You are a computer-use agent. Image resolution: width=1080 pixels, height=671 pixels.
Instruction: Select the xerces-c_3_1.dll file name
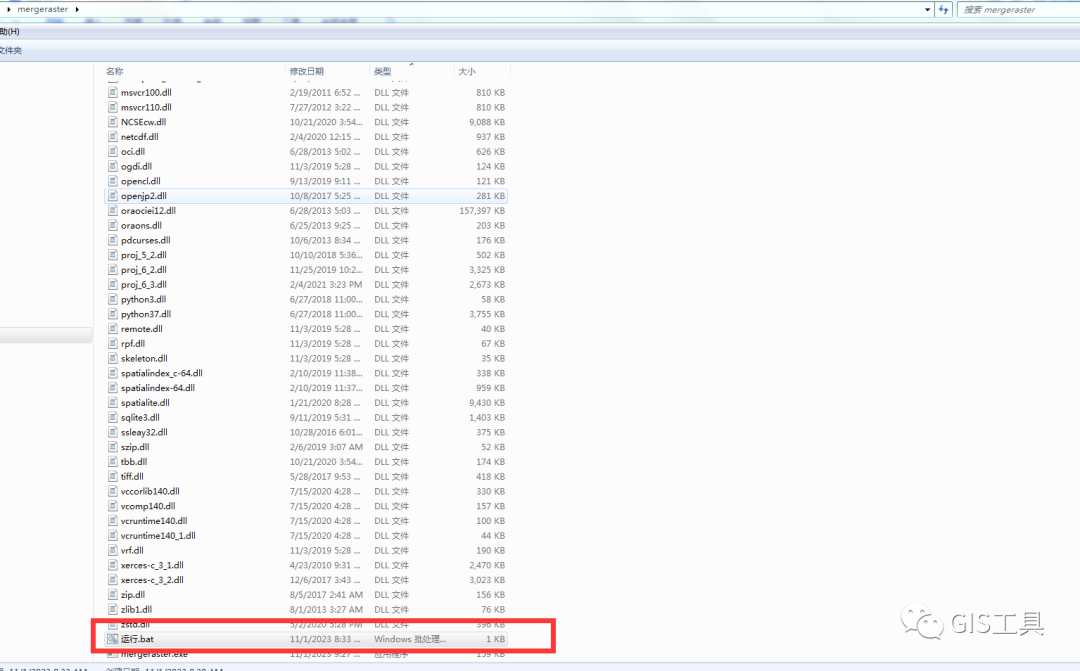[152, 565]
